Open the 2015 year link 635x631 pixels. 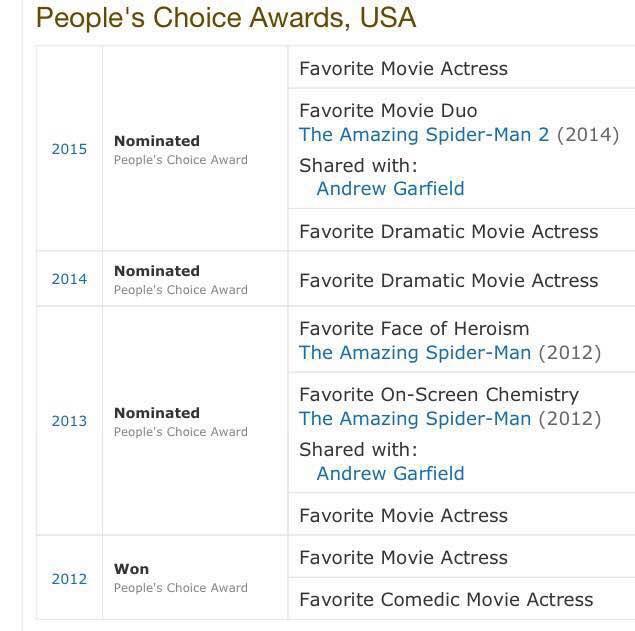click(69, 149)
